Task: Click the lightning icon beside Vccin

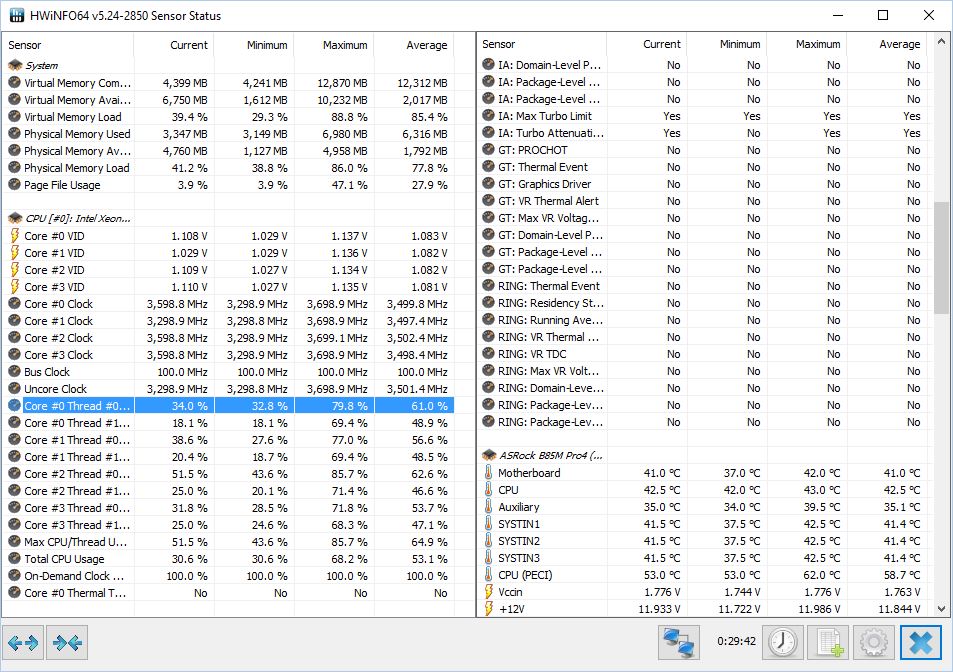Action: pyautogui.click(x=489, y=592)
